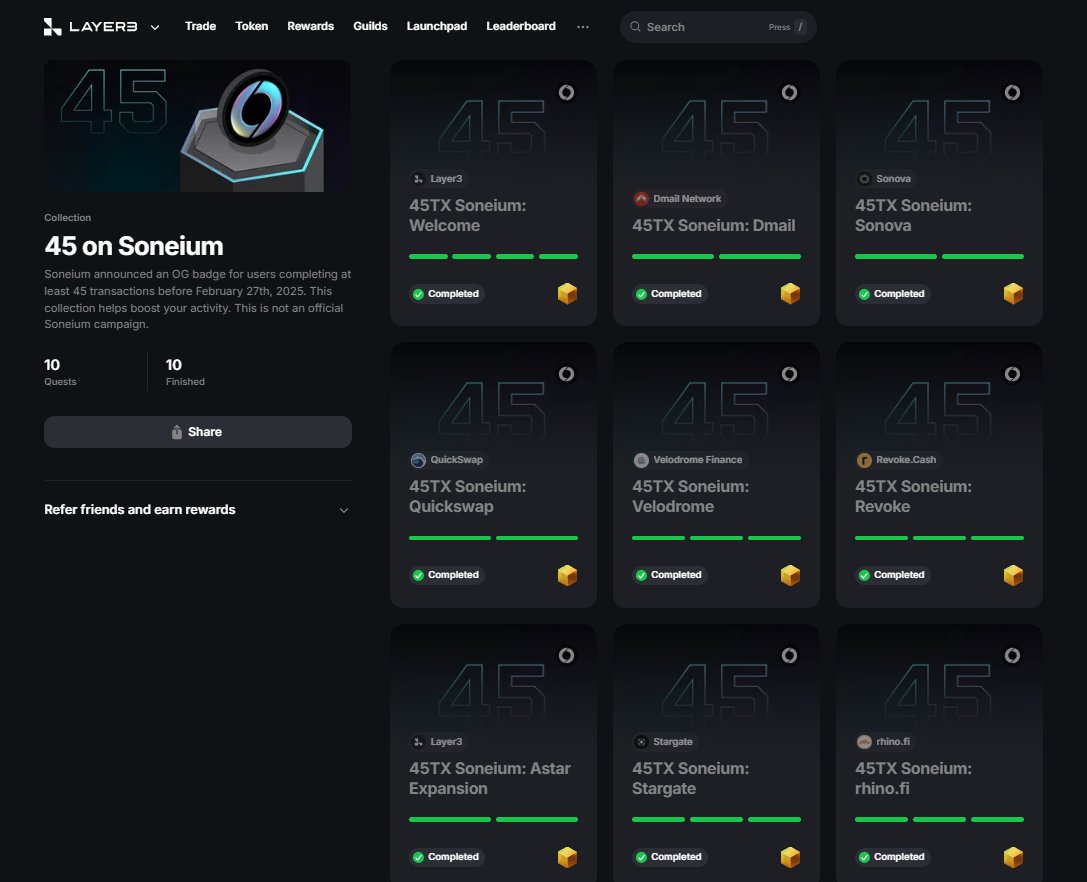Open the Trade menu item
1087x882 pixels.
[x=200, y=26]
